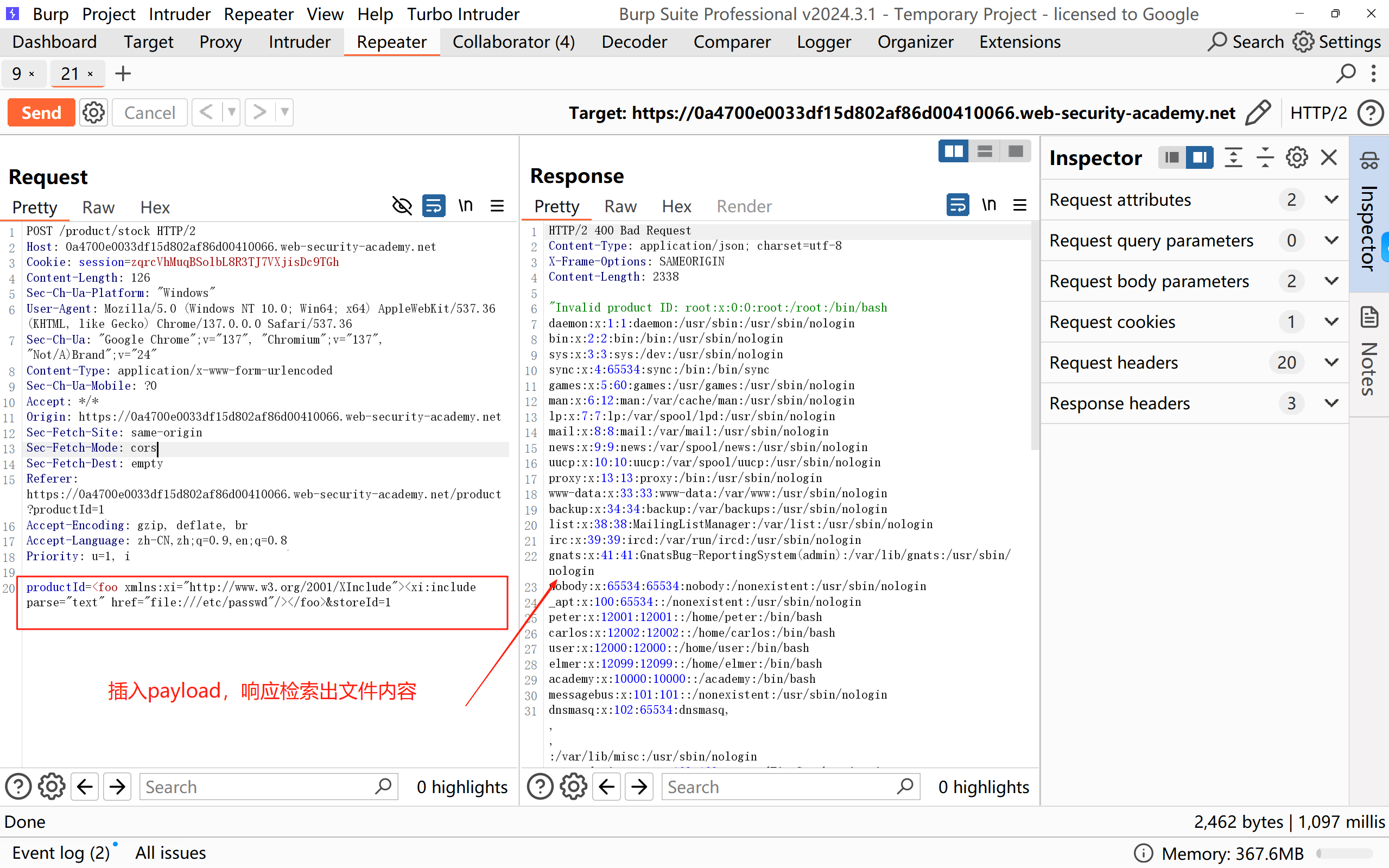Switch to the Collaborator tab

[x=513, y=42]
